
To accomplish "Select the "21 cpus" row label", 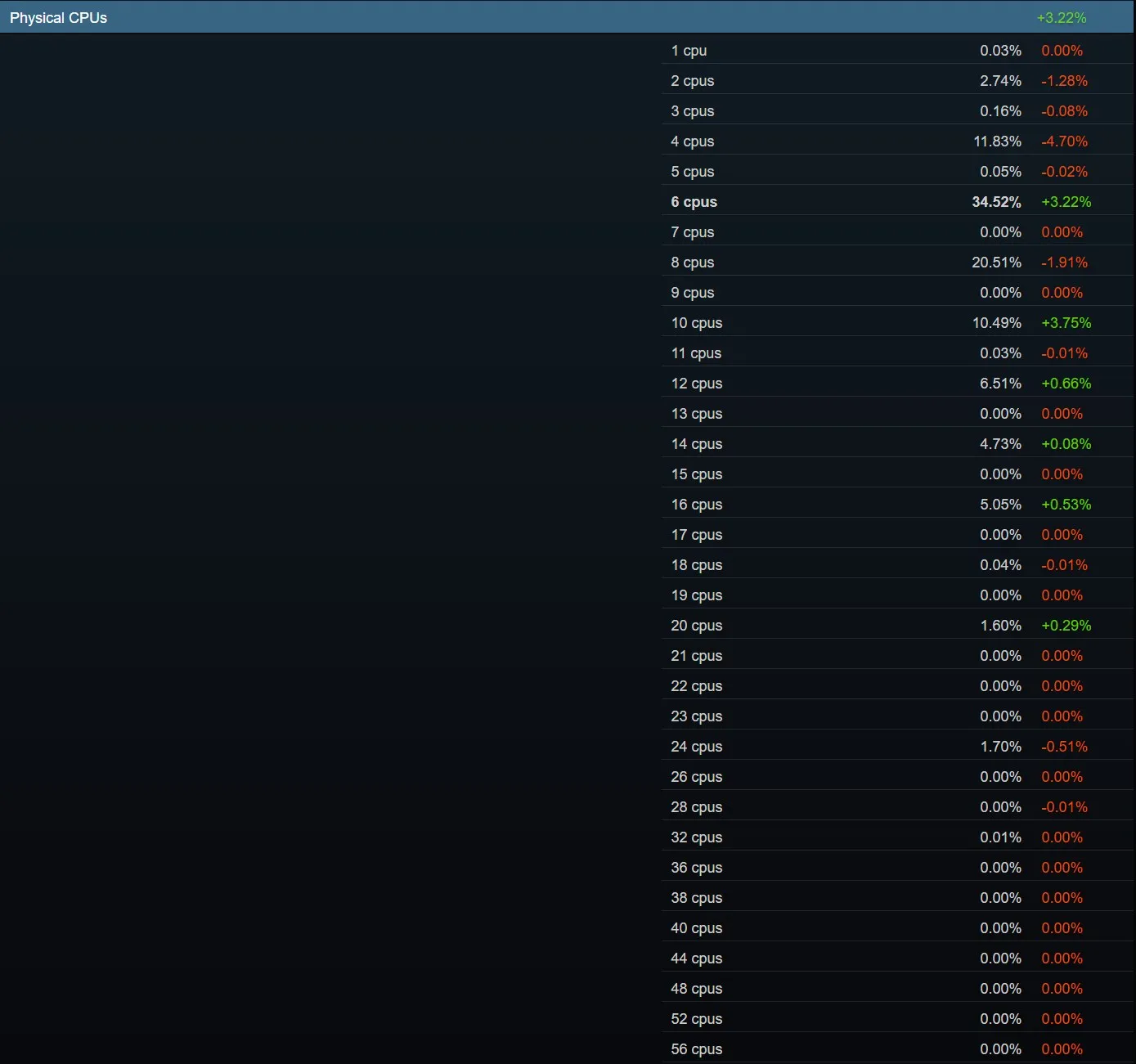I will tap(697, 656).
